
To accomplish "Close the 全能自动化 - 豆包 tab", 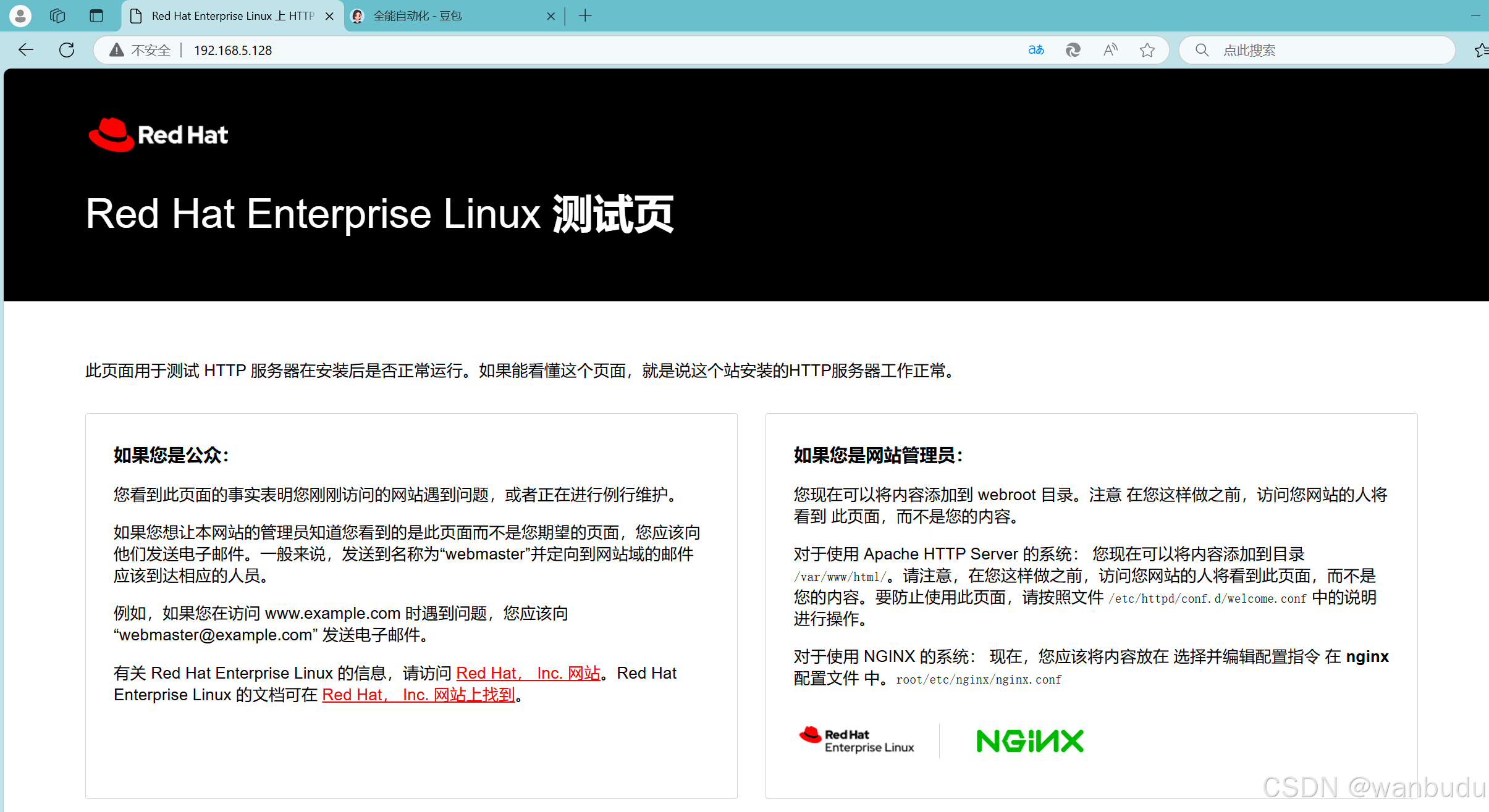I will point(551,16).
